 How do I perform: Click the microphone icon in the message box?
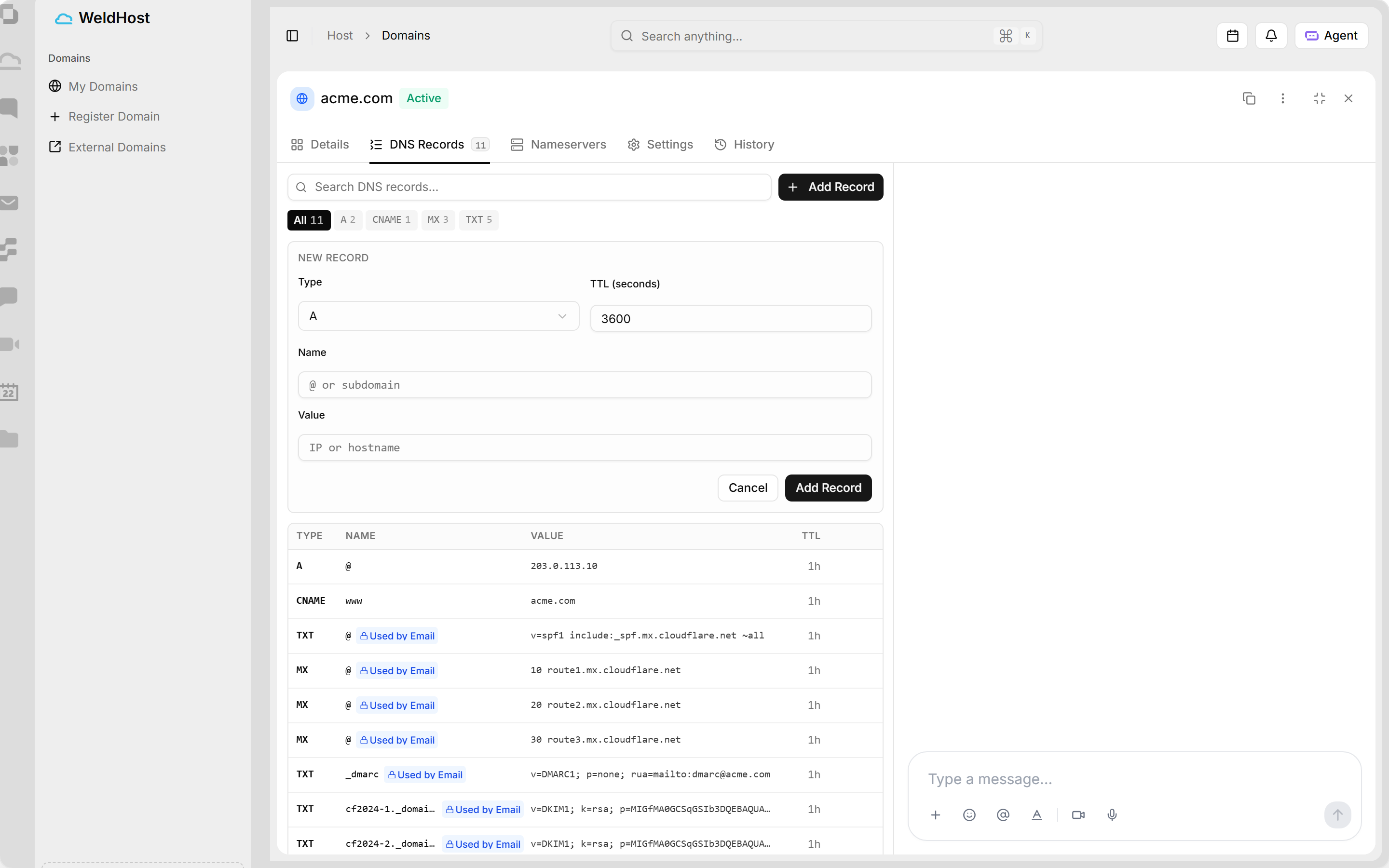1112,814
